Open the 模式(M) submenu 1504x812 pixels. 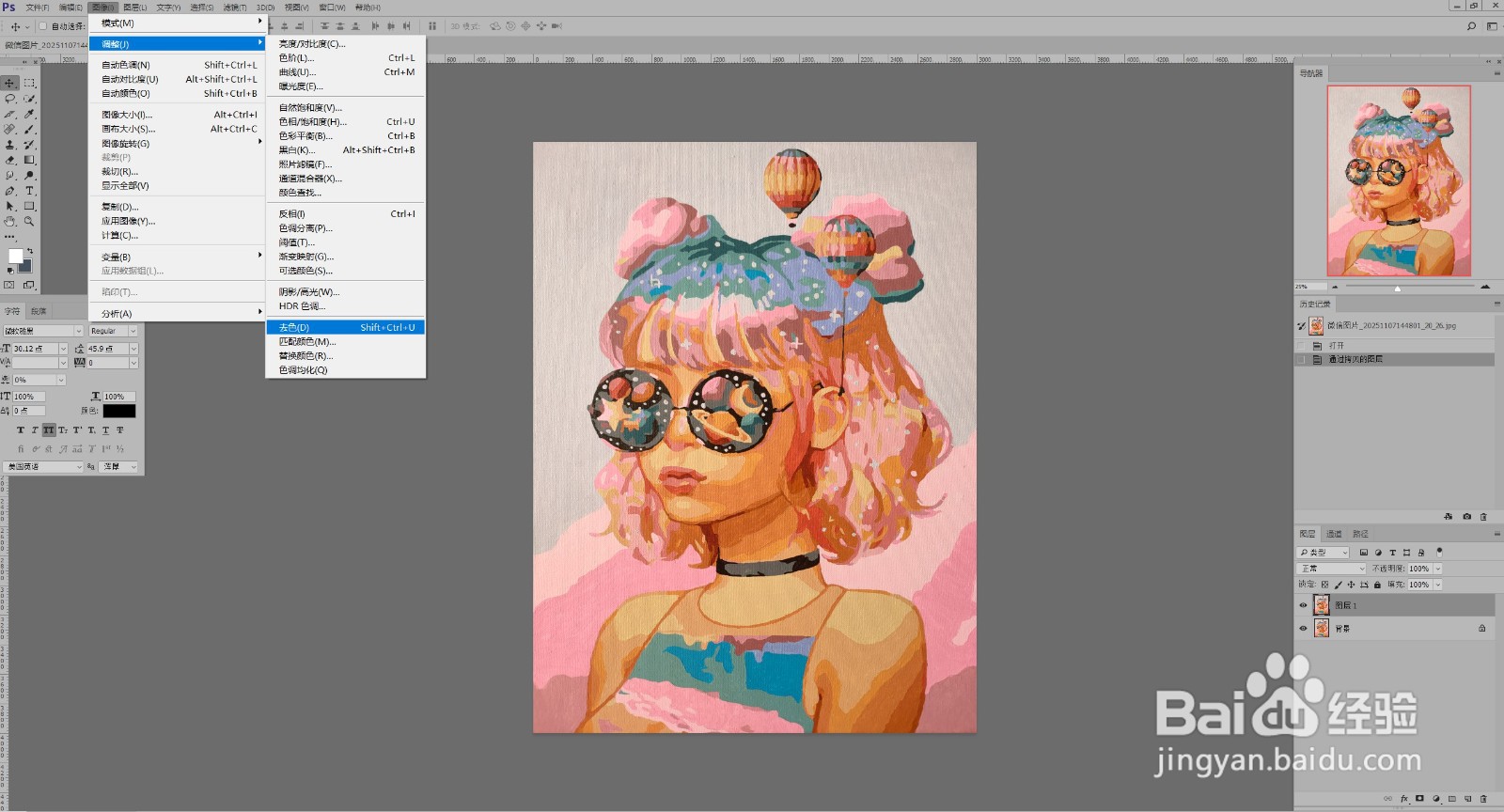coord(178,23)
